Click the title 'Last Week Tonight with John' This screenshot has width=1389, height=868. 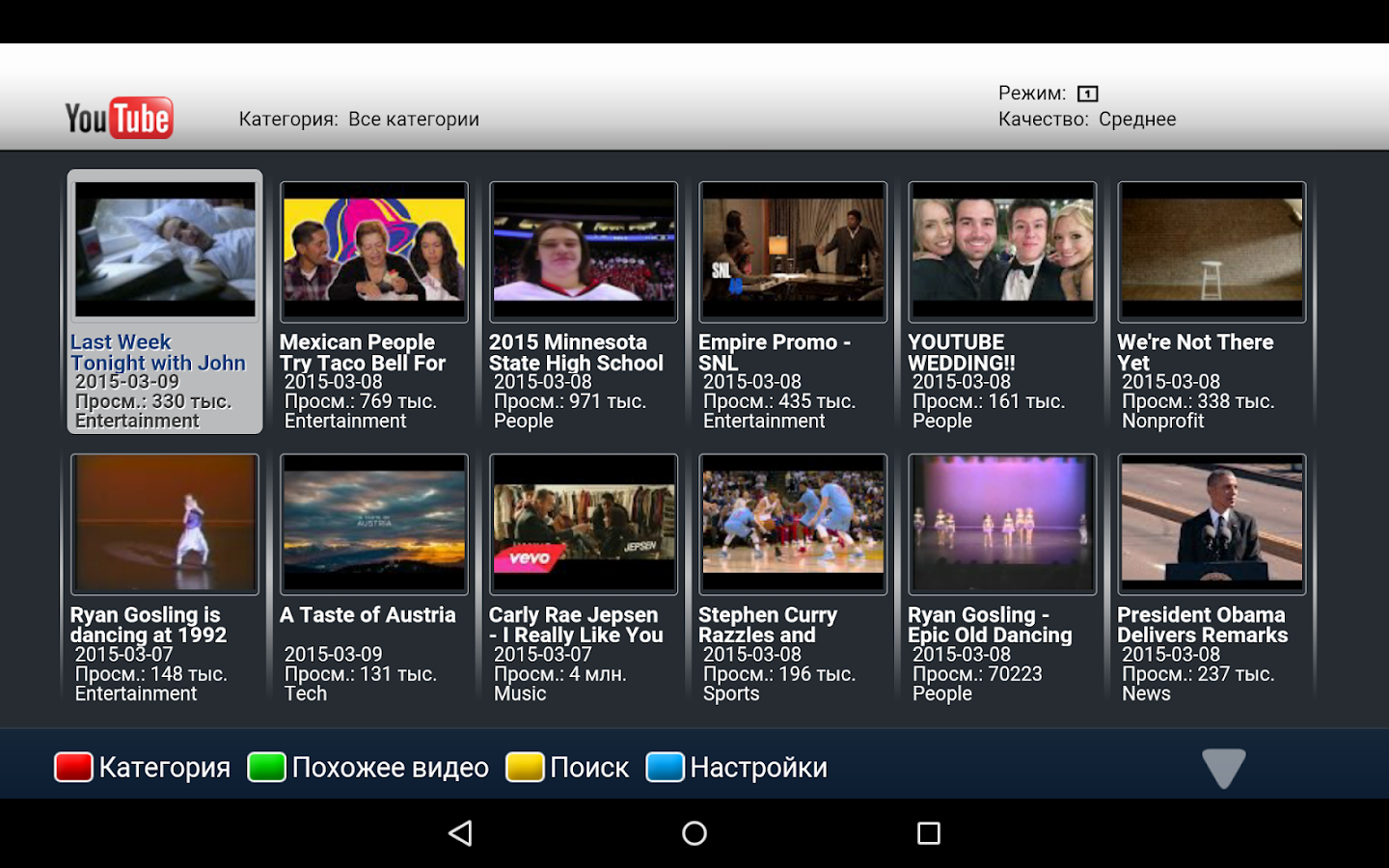pos(158,352)
